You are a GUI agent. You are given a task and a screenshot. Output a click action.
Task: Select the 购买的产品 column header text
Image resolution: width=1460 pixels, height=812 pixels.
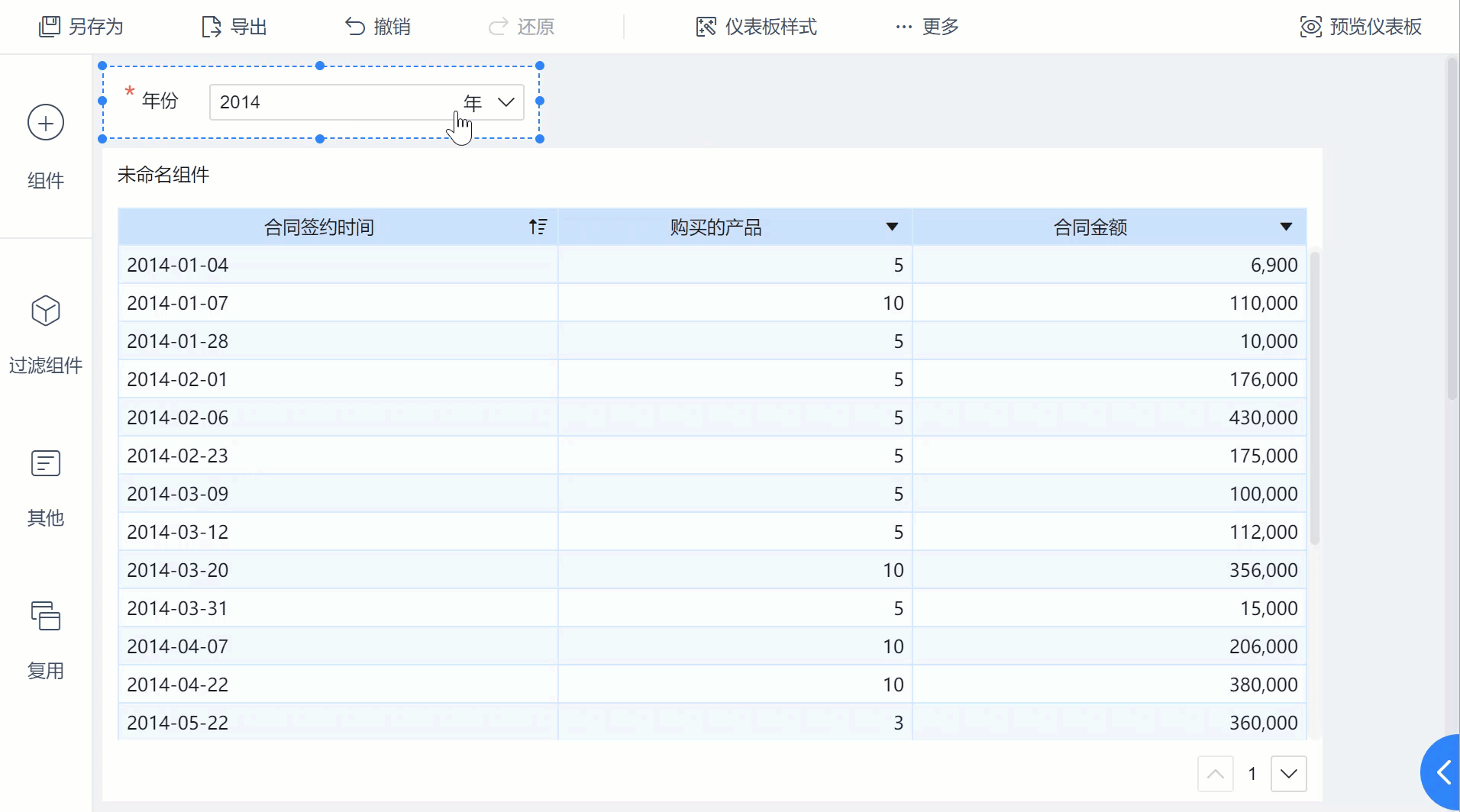715,227
